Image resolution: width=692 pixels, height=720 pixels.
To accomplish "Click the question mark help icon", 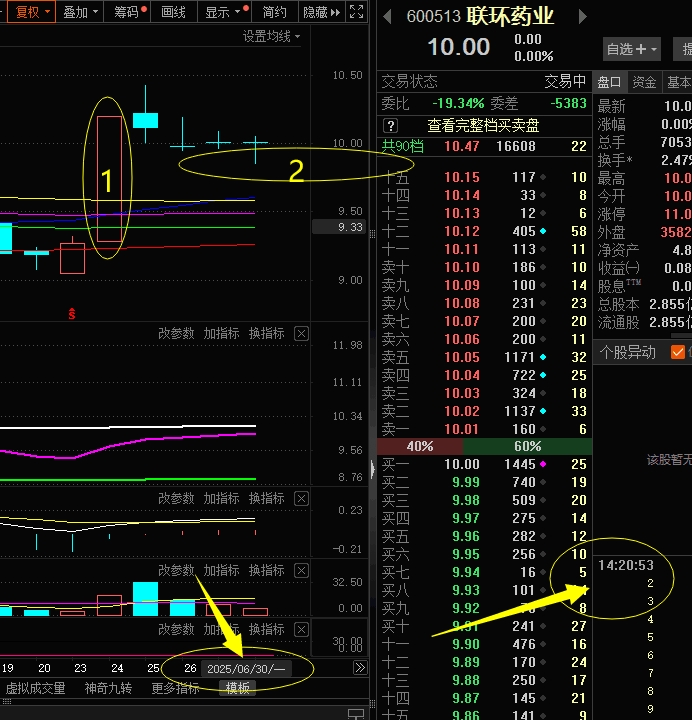I will click(x=391, y=125).
